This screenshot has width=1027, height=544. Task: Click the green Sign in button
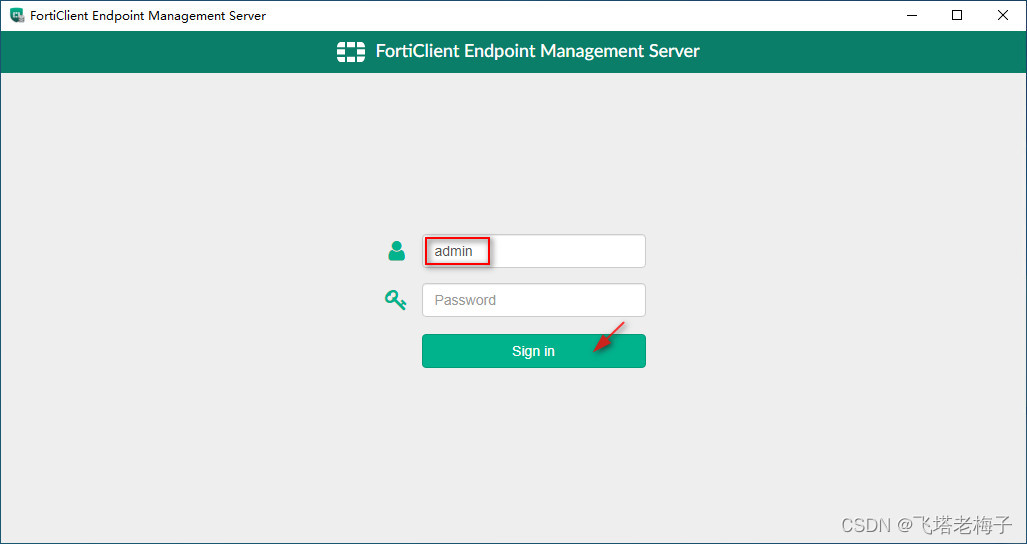534,351
